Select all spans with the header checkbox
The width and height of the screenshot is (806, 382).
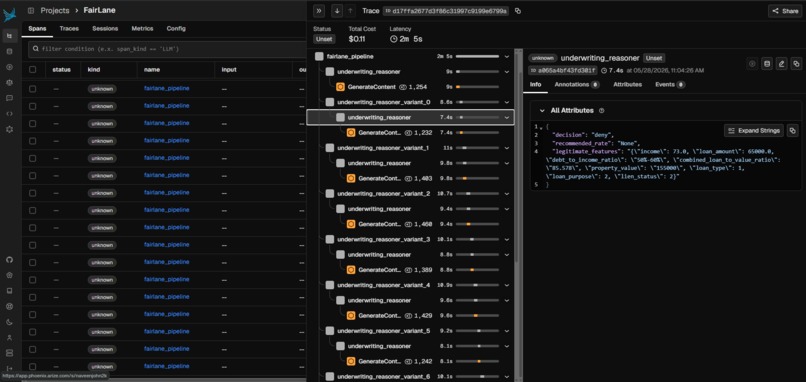(33, 69)
